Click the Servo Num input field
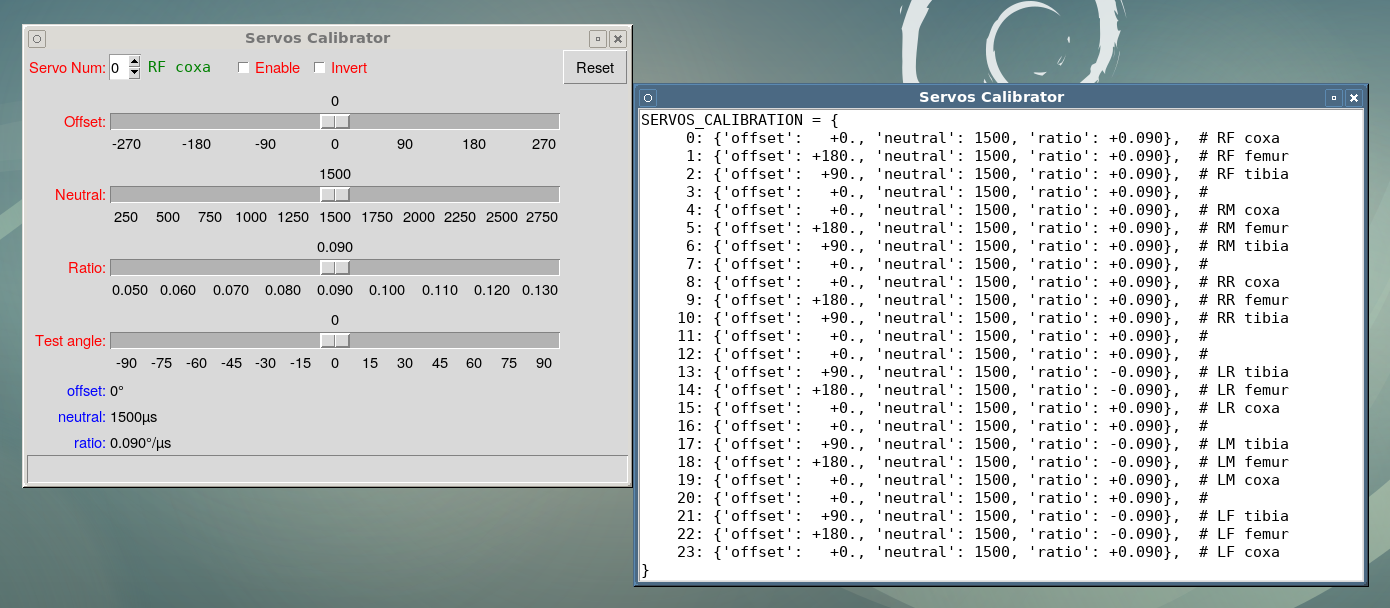 point(118,67)
